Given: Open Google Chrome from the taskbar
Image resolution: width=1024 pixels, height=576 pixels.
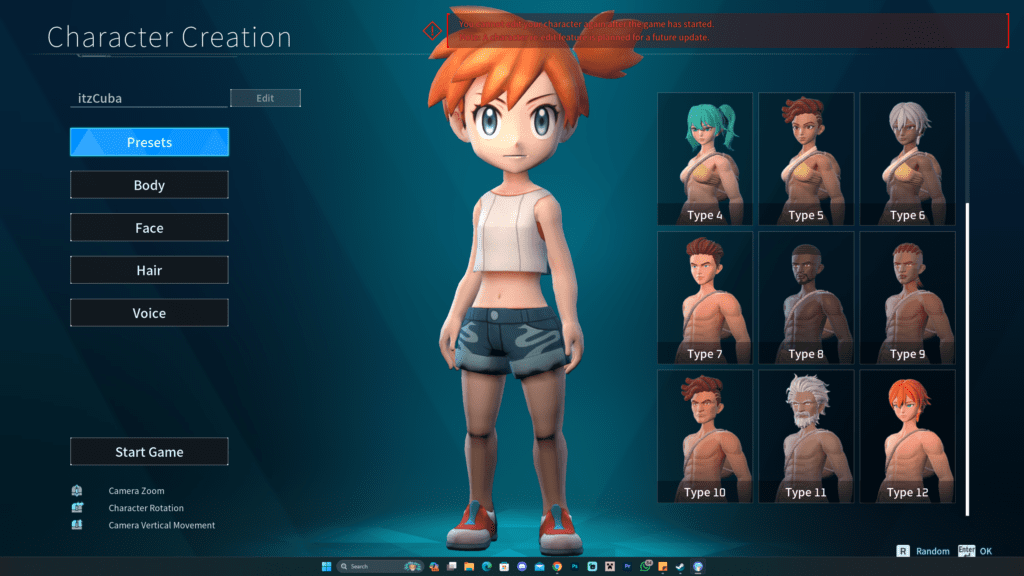Looking at the screenshot, I should pos(556,566).
